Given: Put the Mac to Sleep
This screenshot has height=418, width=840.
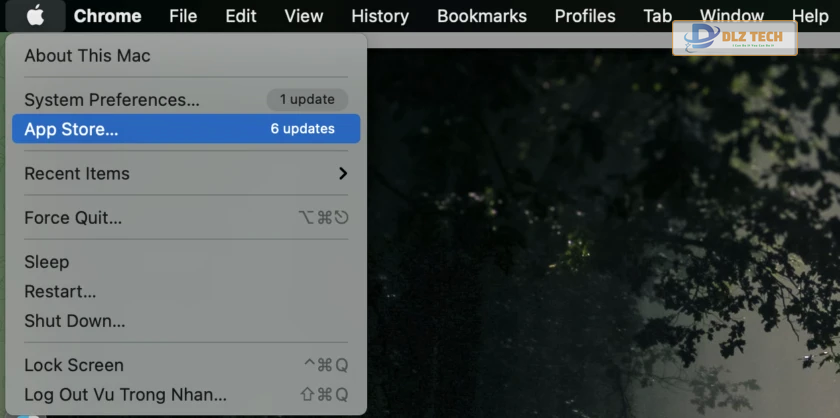Looking at the screenshot, I should [x=186, y=262].
